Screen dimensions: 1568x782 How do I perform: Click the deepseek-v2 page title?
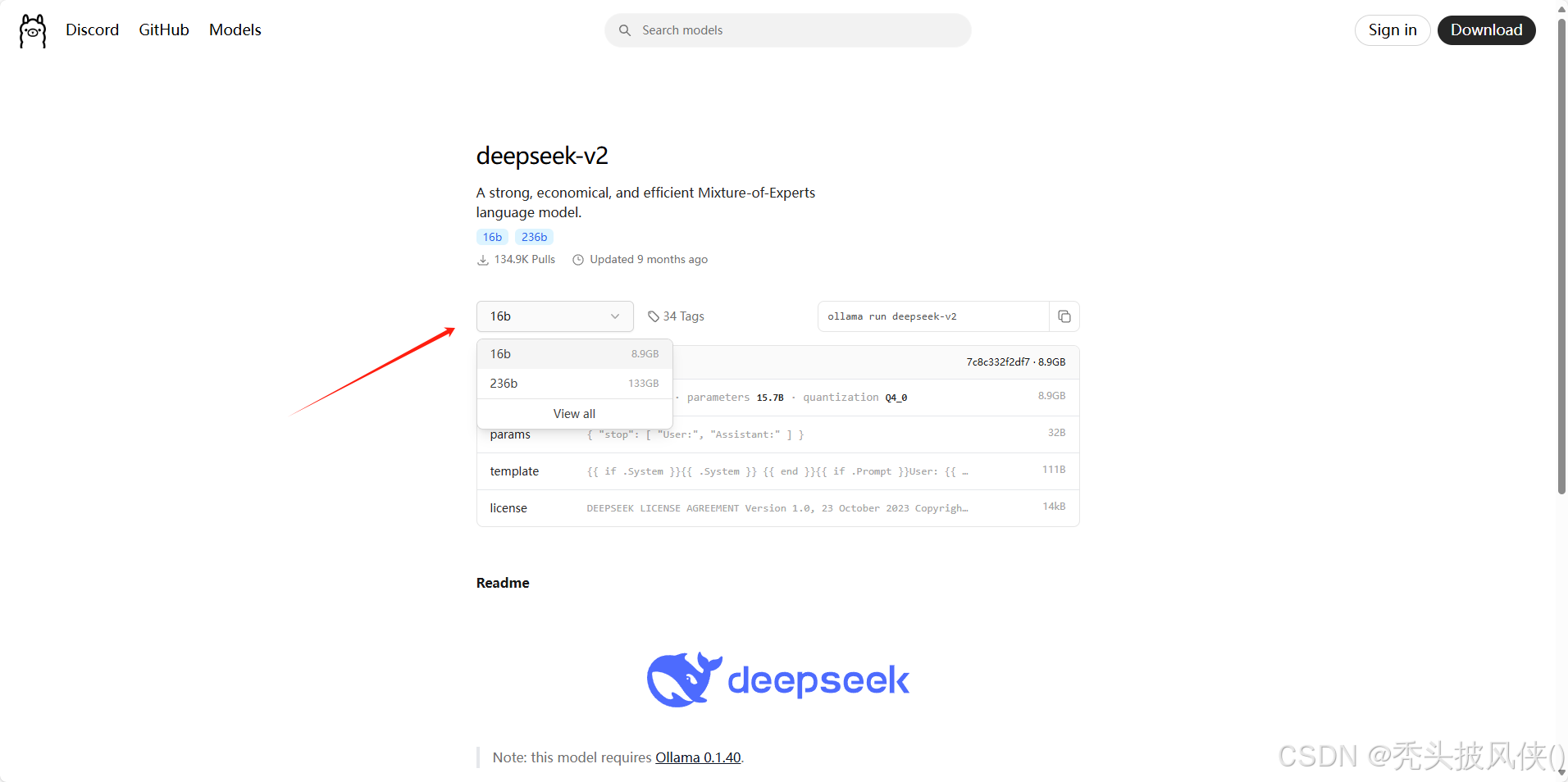pyautogui.click(x=542, y=156)
